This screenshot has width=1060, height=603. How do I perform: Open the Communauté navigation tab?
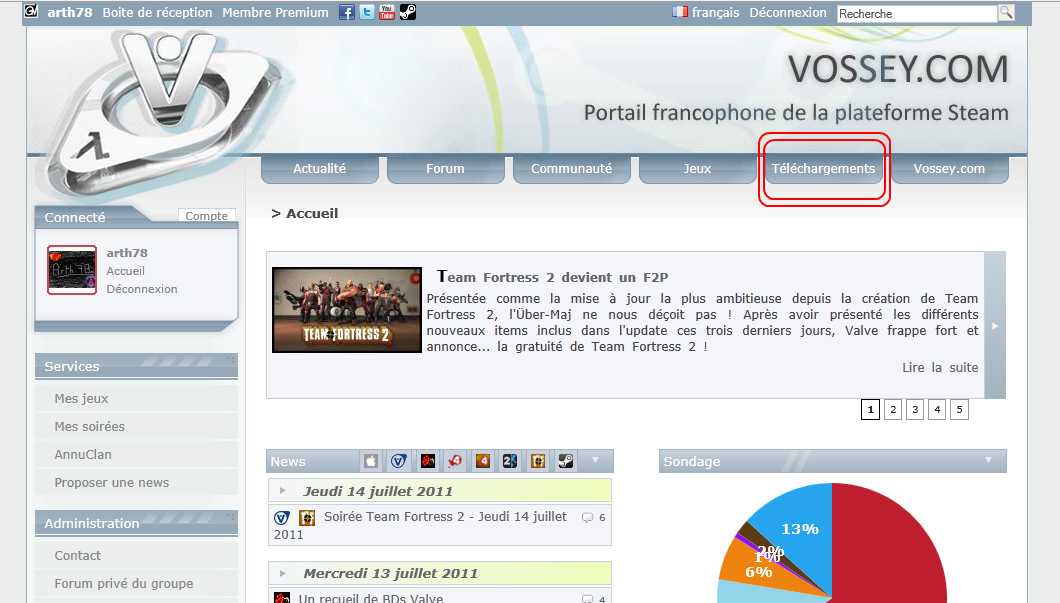[572, 169]
